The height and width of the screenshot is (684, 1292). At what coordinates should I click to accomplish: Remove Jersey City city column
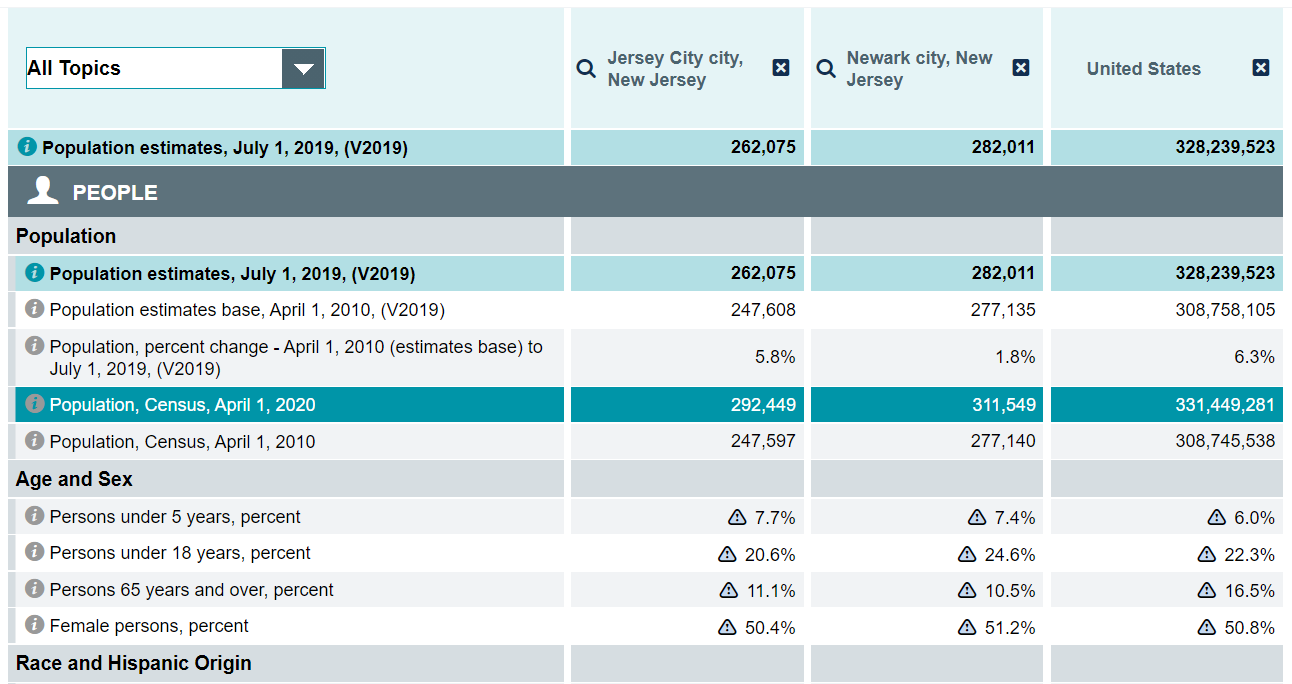click(781, 67)
